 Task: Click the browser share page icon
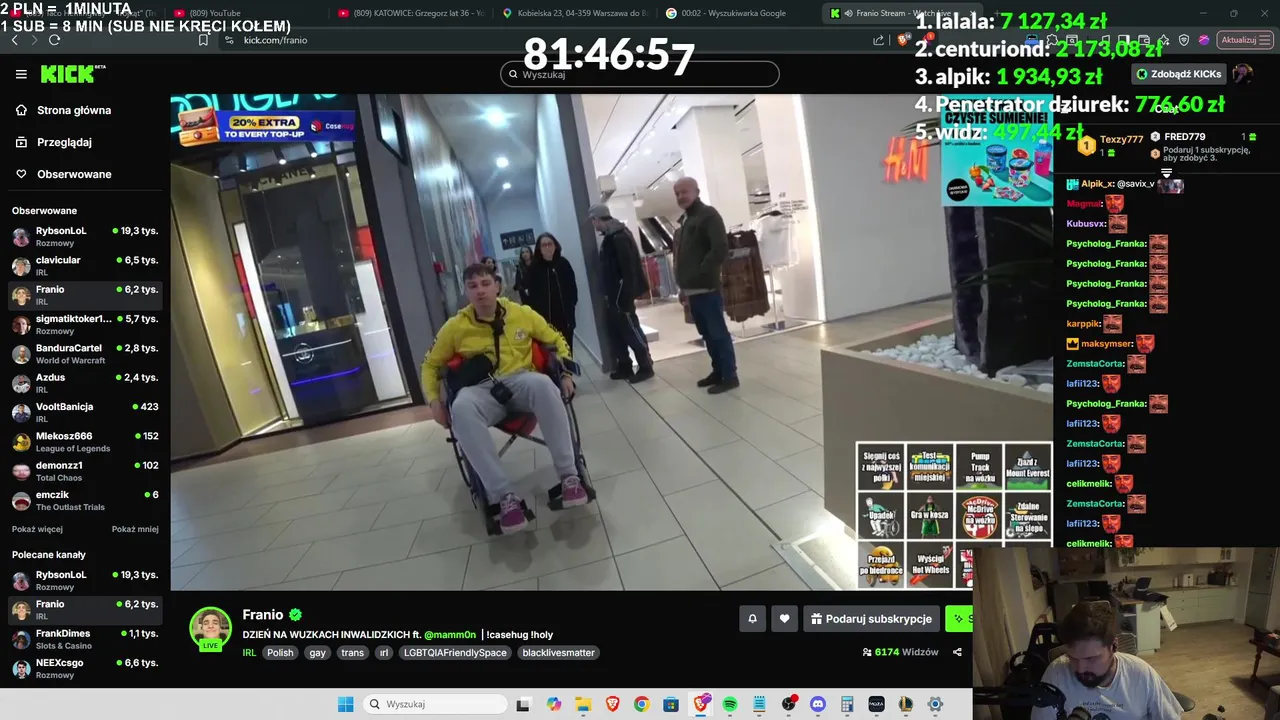[x=879, y=40]
